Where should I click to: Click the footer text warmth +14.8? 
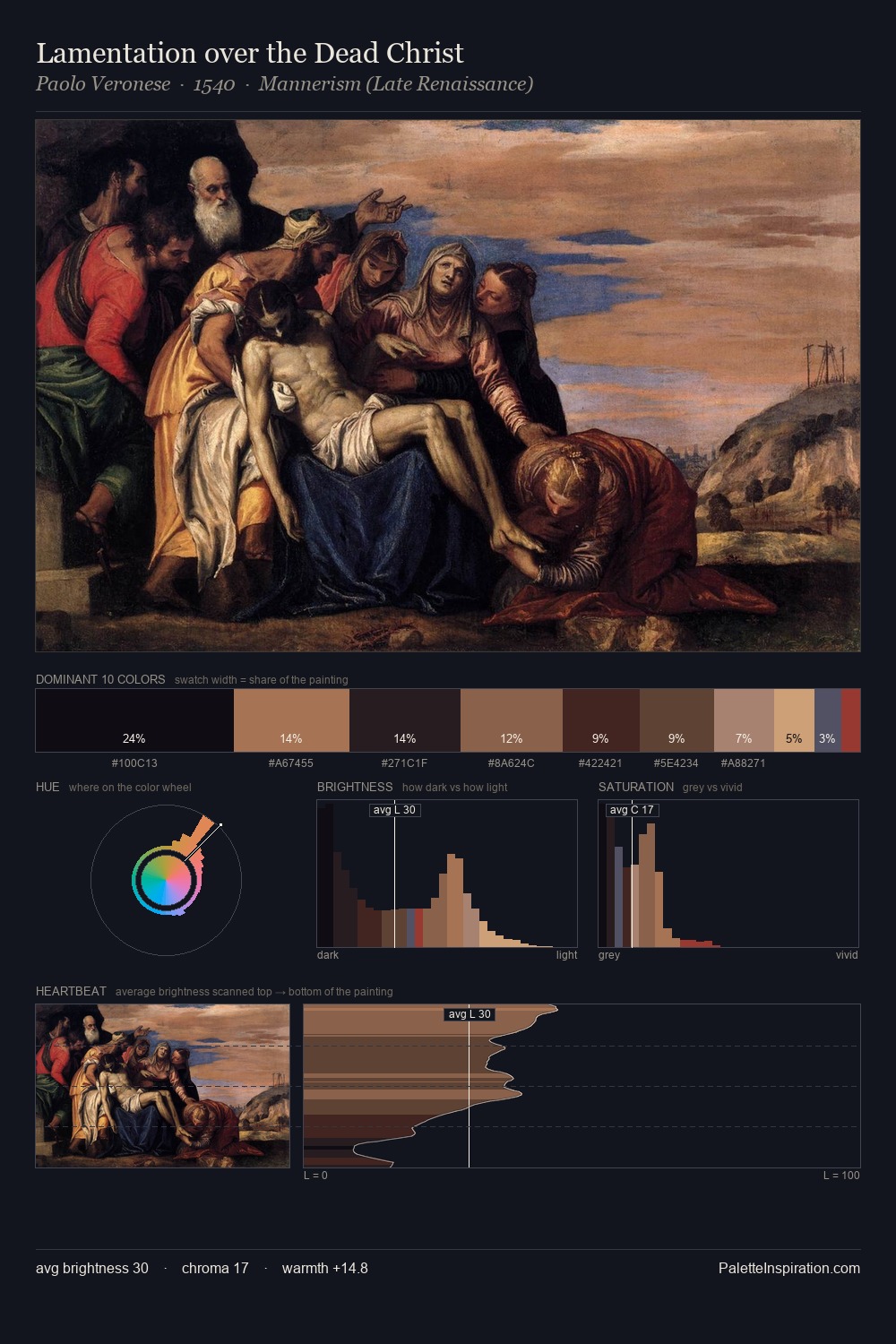(325, 1268)
